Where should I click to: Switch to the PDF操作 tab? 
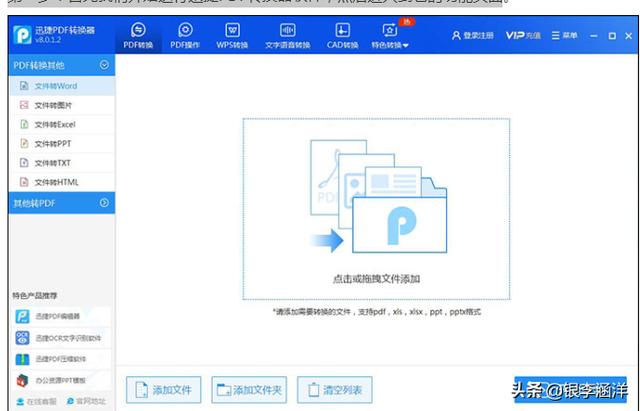(x=185, y=36)
